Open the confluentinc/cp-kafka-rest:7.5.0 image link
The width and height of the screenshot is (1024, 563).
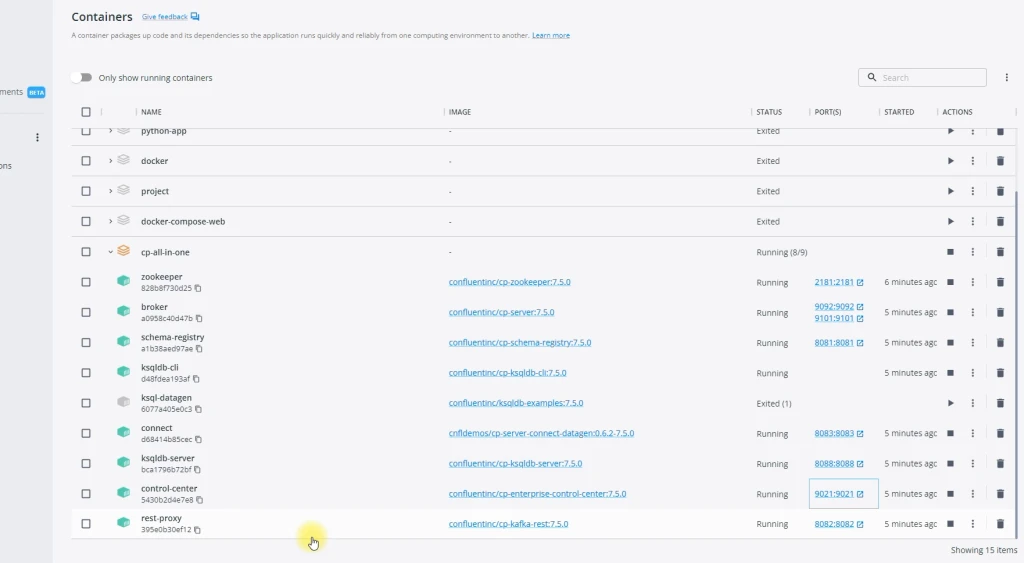(x=508, y=524)
